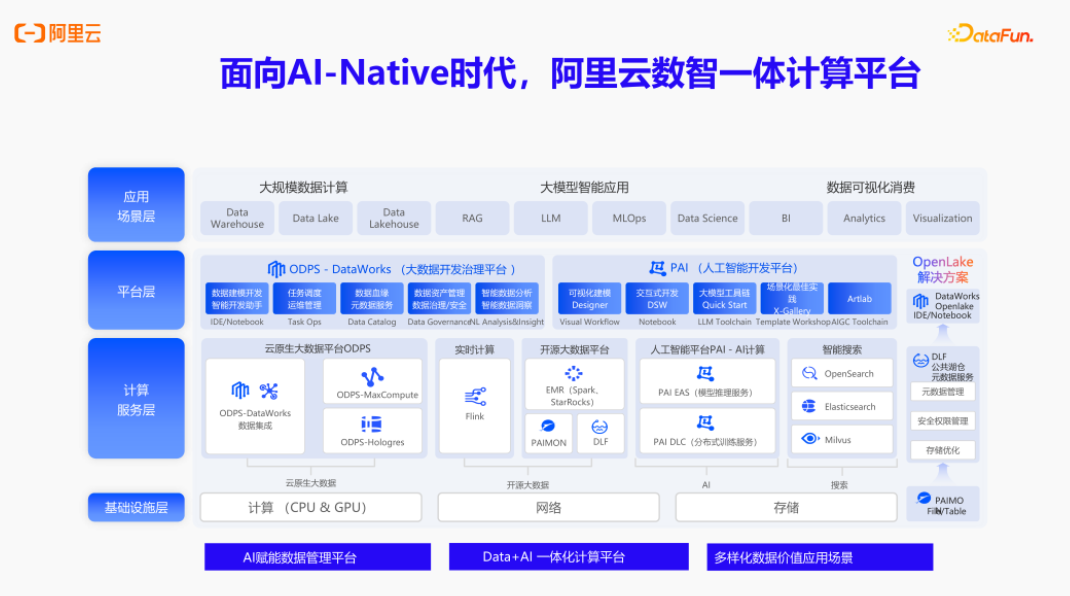Click the EMR (Spark, StarRocks) icon
The width and height of the screenshot is (1070, 596).
(x=573, y=373)
